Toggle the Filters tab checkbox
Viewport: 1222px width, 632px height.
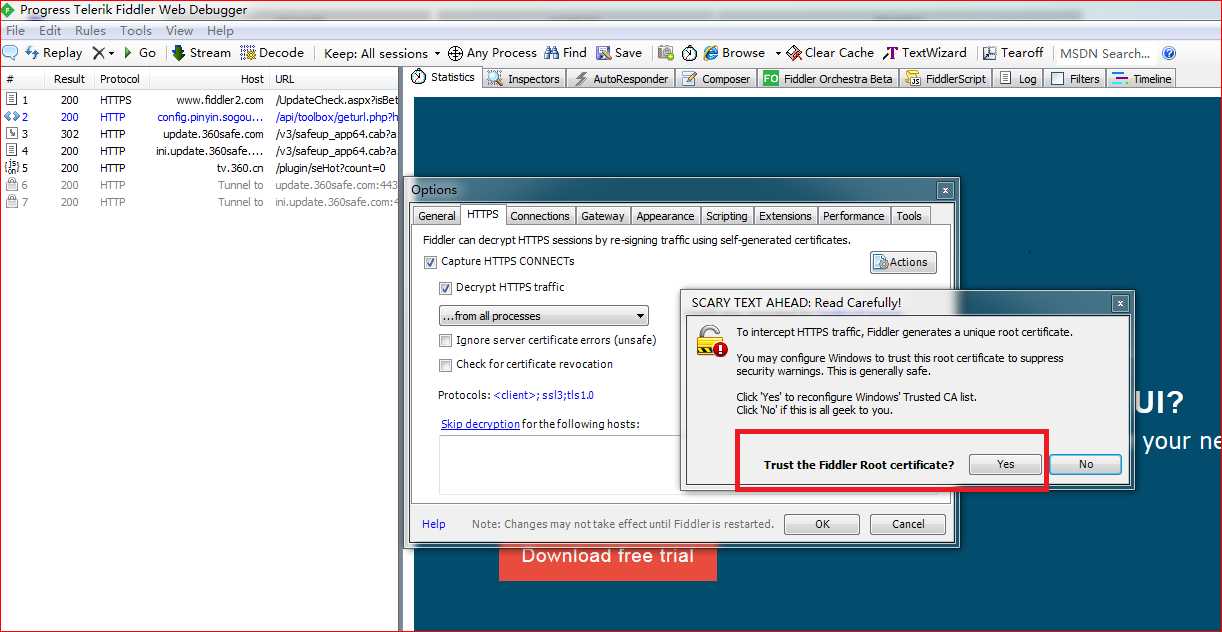click(1058, 79)
